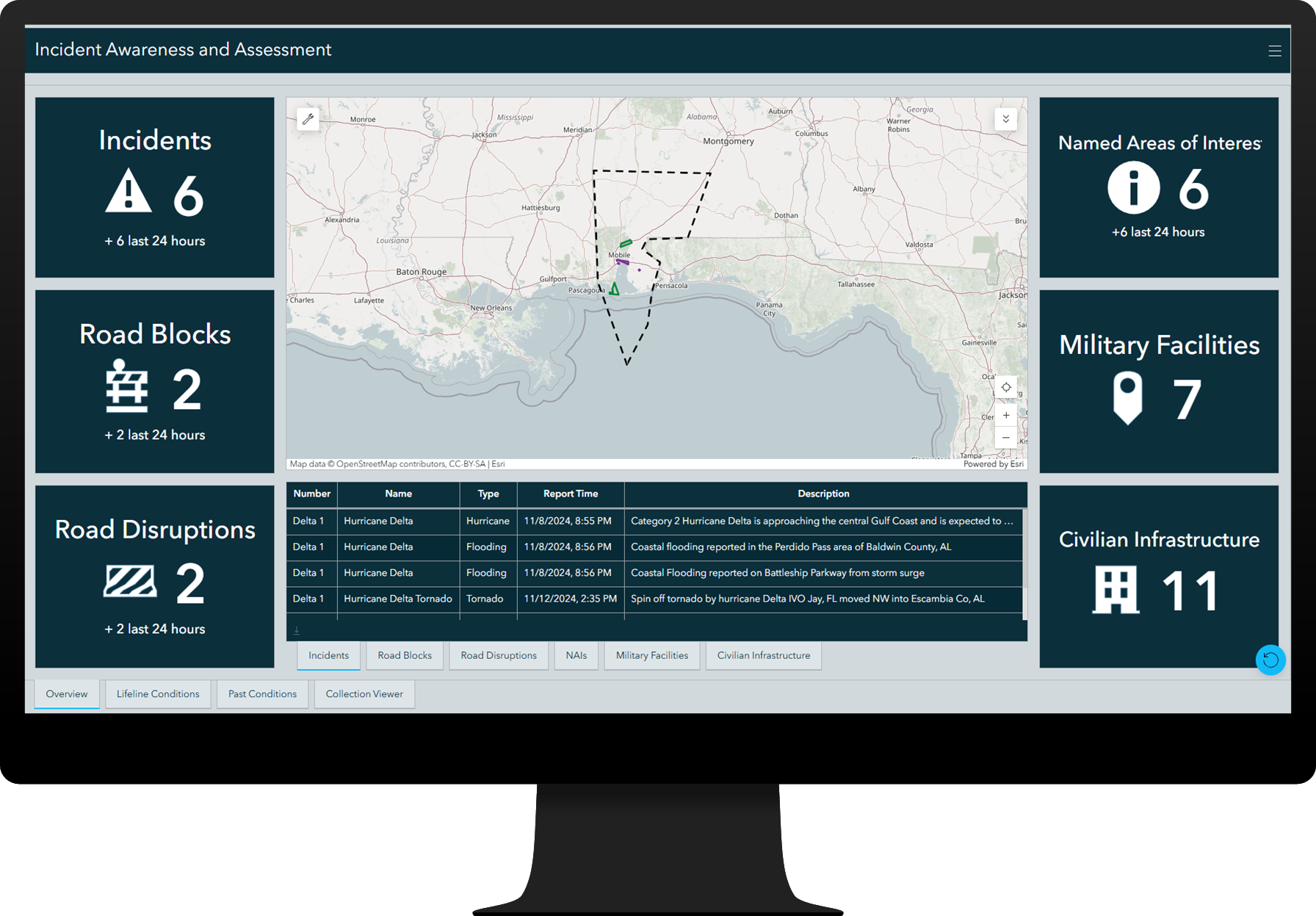Viewport: 1316px width, 916px height.
Task: Open the Collection Viewer tab
Action: (364, 693)
